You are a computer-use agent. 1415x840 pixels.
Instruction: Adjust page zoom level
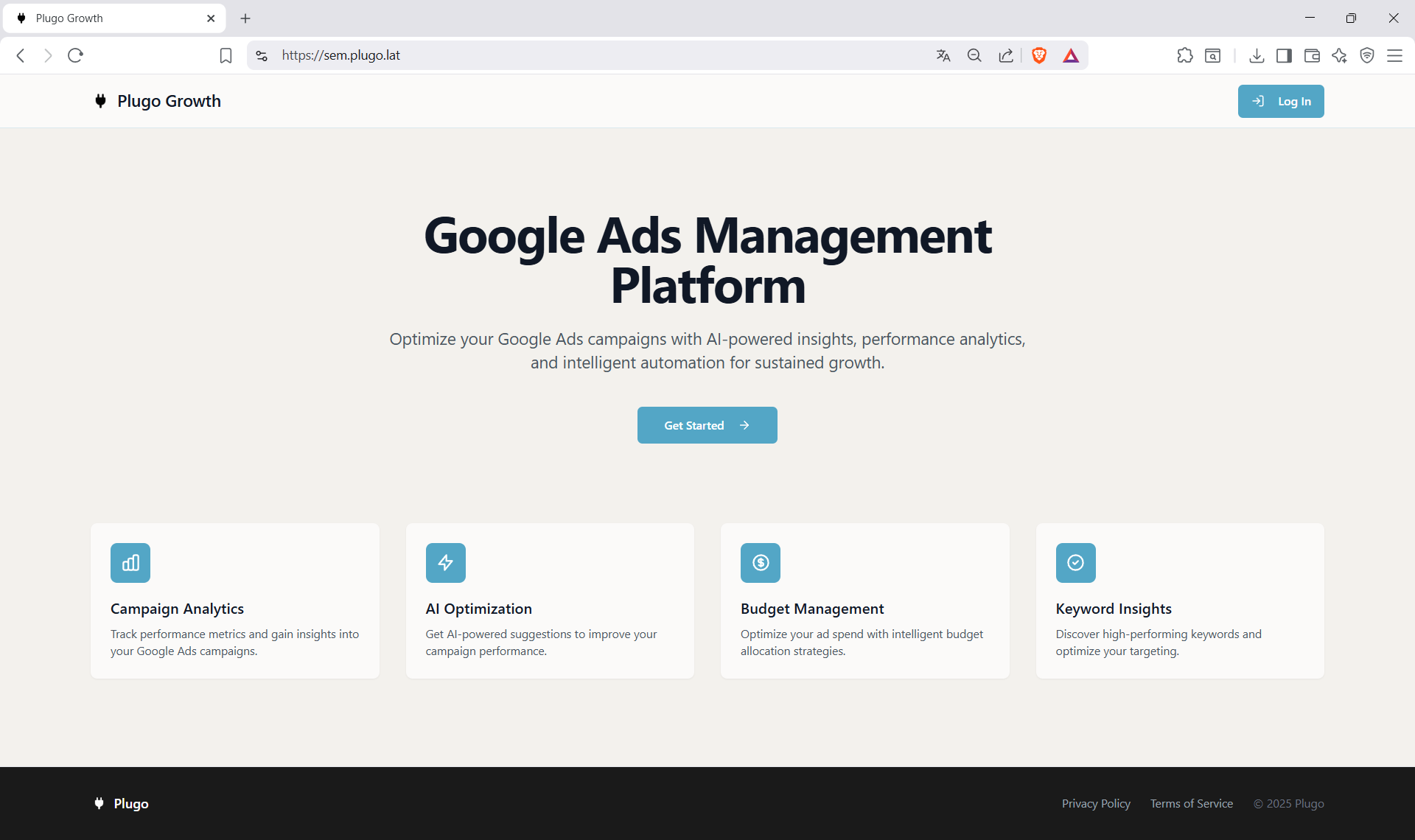pyautogui.click(x=974, y=55)
